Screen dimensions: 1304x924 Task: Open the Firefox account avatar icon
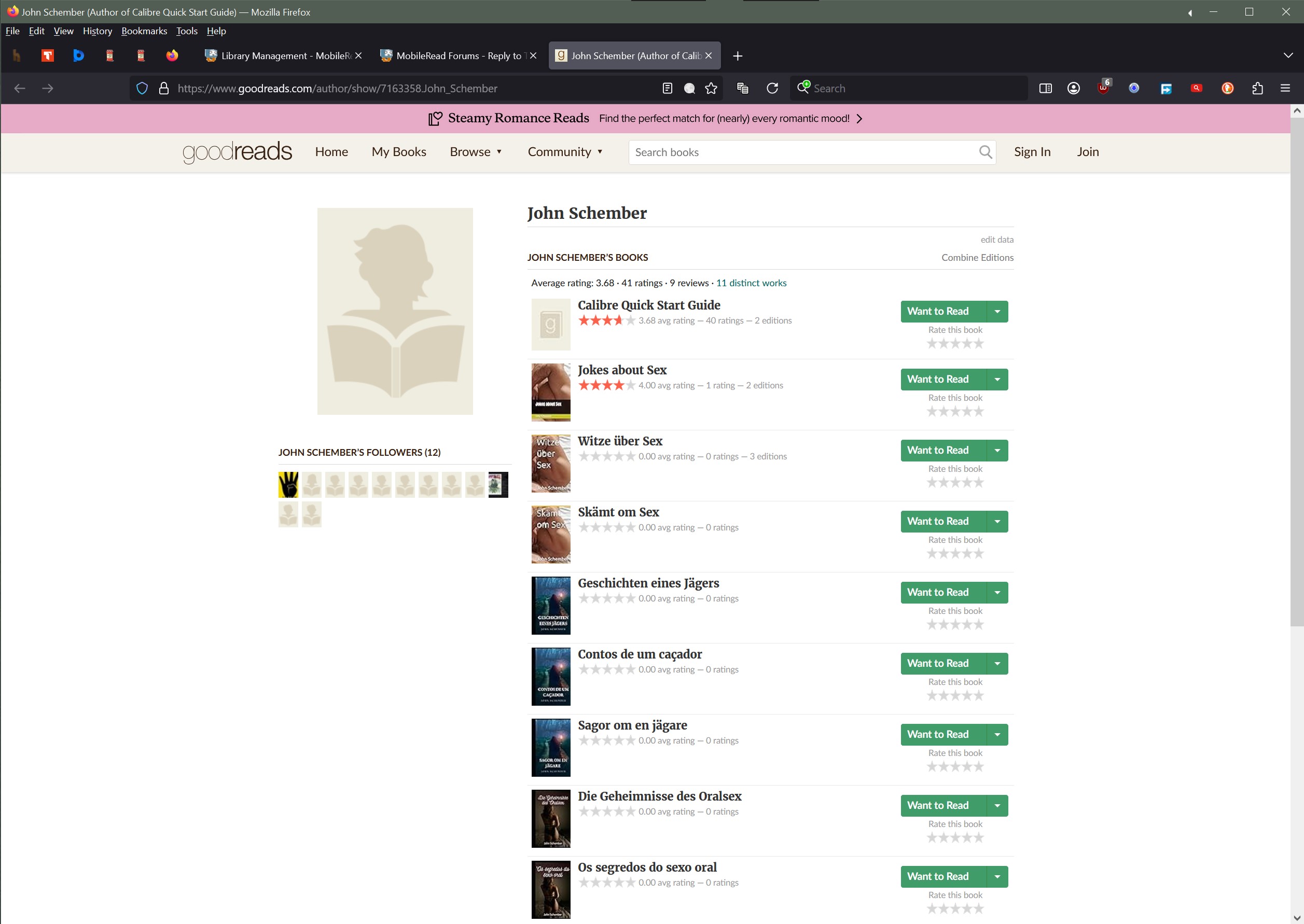pos(1074,88)
